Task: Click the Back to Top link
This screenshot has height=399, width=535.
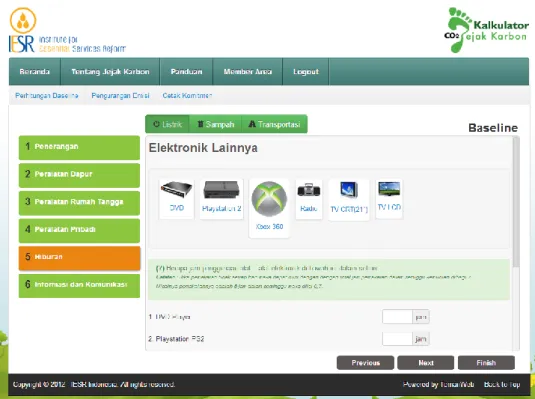Action: (x=502, y=385)
